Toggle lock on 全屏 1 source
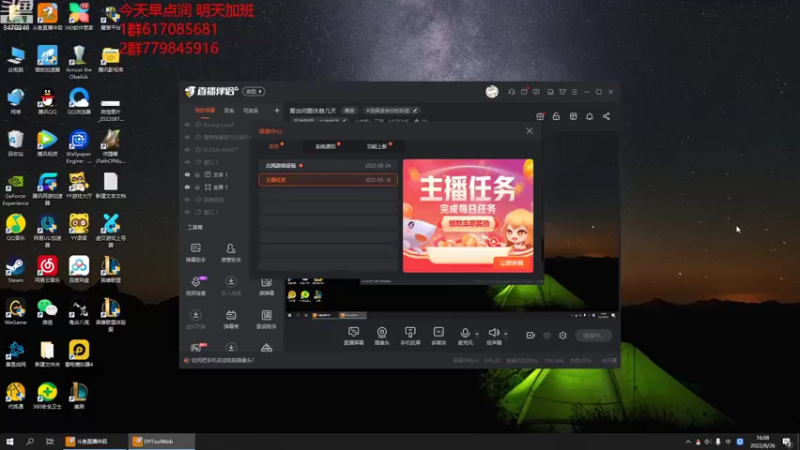This screenshot has height=450, width=800. tap(197, 187)
